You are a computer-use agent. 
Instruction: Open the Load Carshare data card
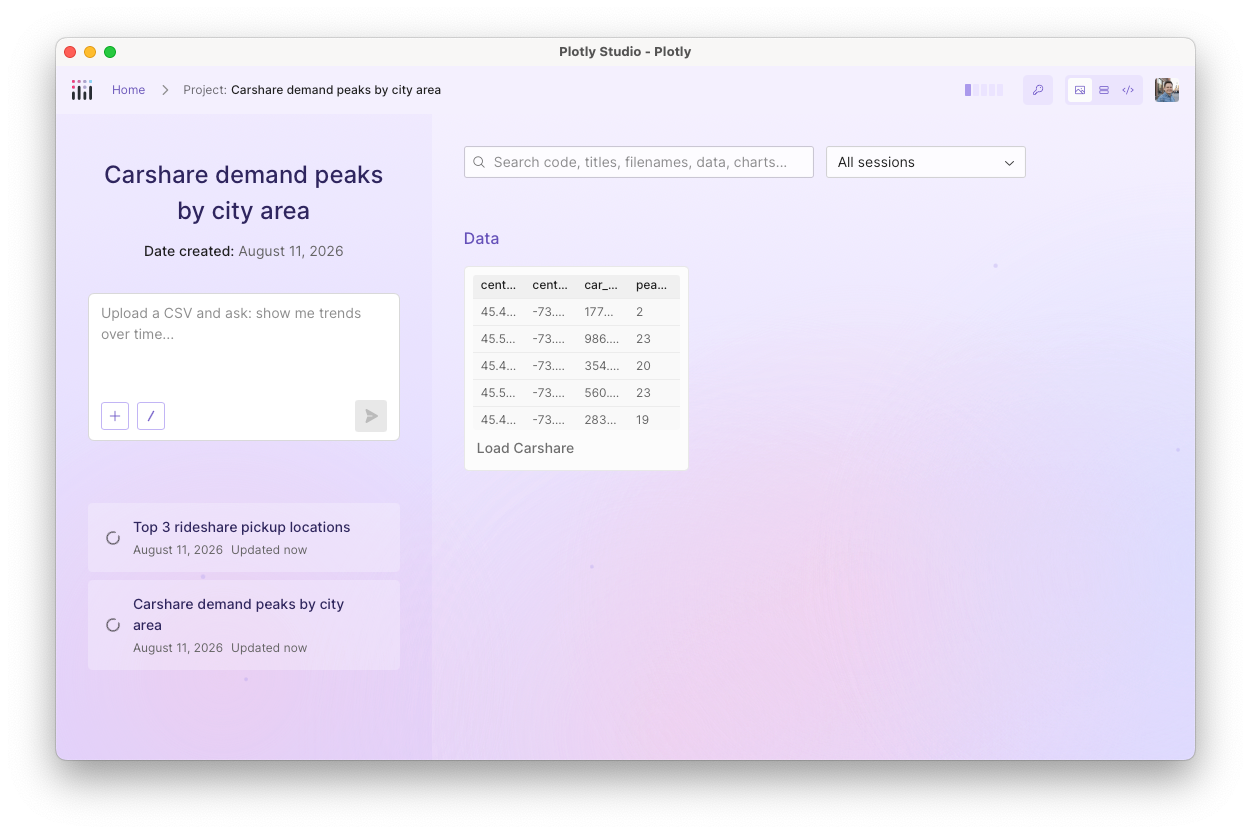click(576, 368)
